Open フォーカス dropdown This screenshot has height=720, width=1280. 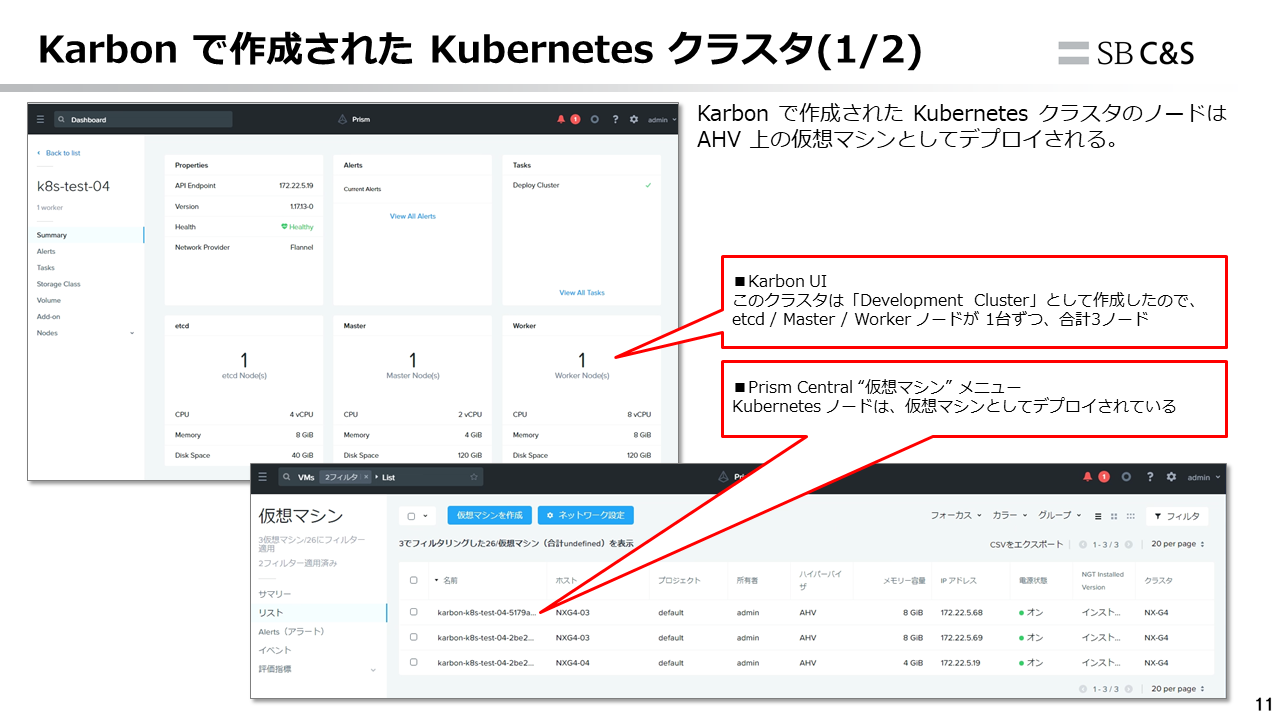(x=956, y=516)
